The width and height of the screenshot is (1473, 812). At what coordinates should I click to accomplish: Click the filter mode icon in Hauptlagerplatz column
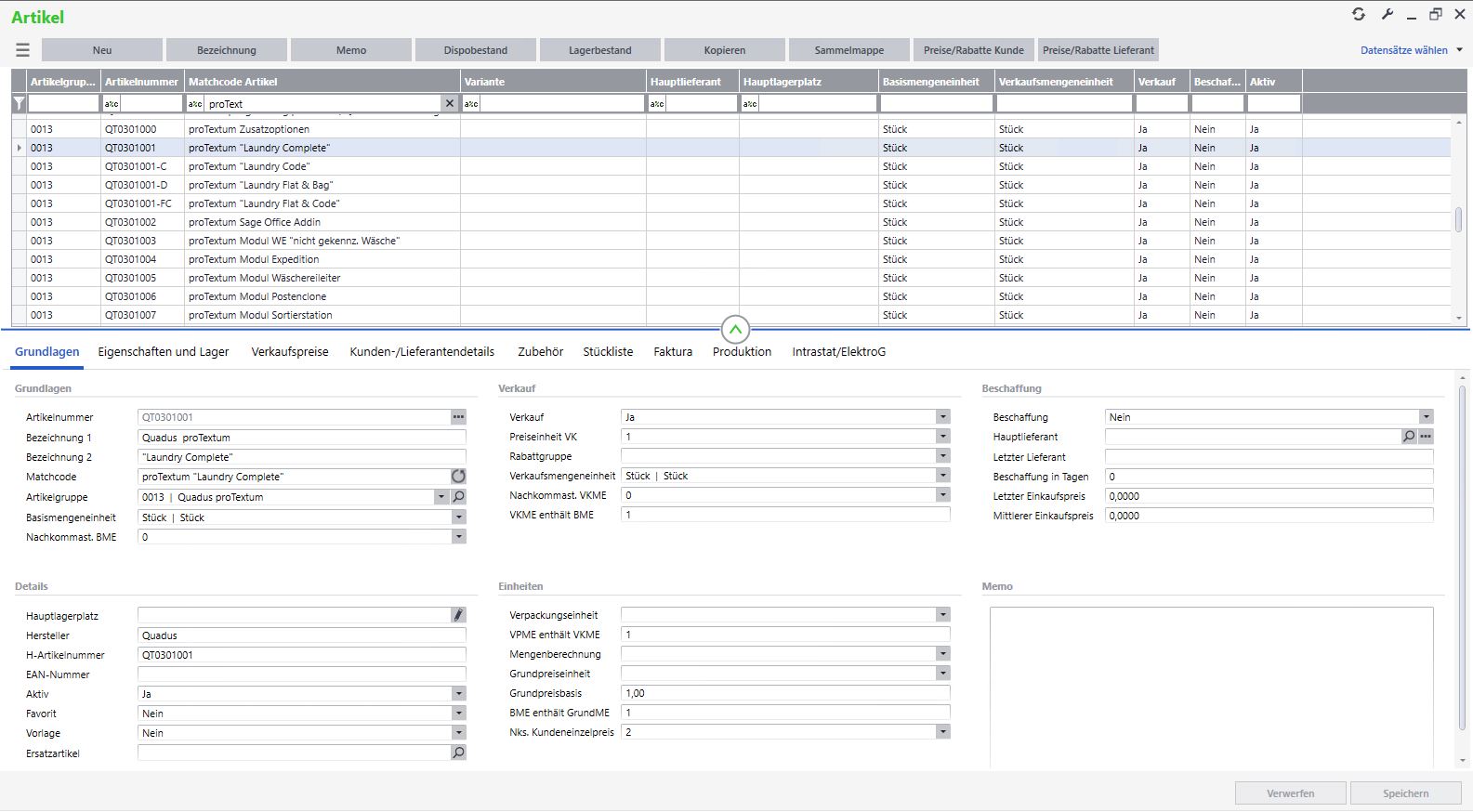[750, 104]
